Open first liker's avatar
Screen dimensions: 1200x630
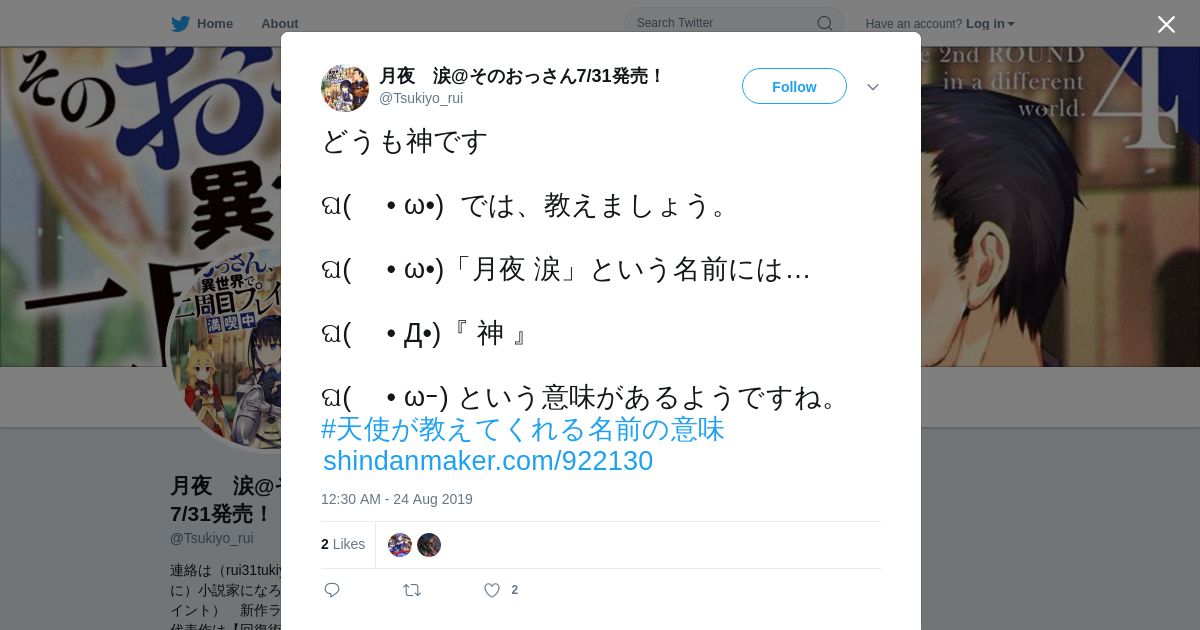click(400, 545)
